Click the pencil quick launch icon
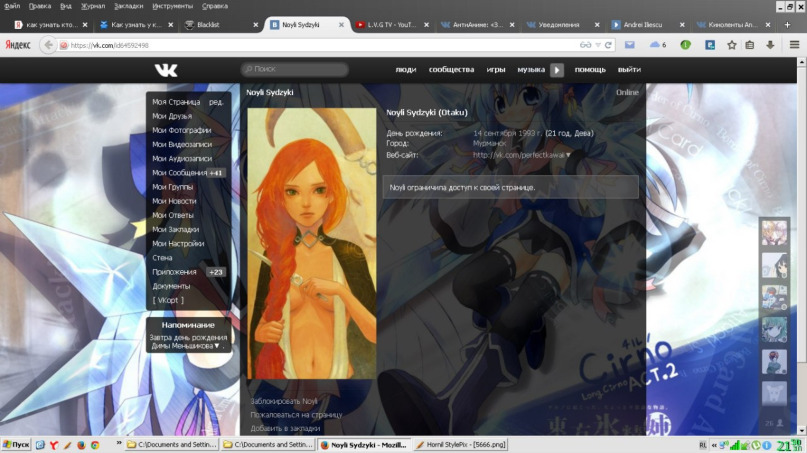The height and width of the screenshot is (453, 807). coord(67,445)
